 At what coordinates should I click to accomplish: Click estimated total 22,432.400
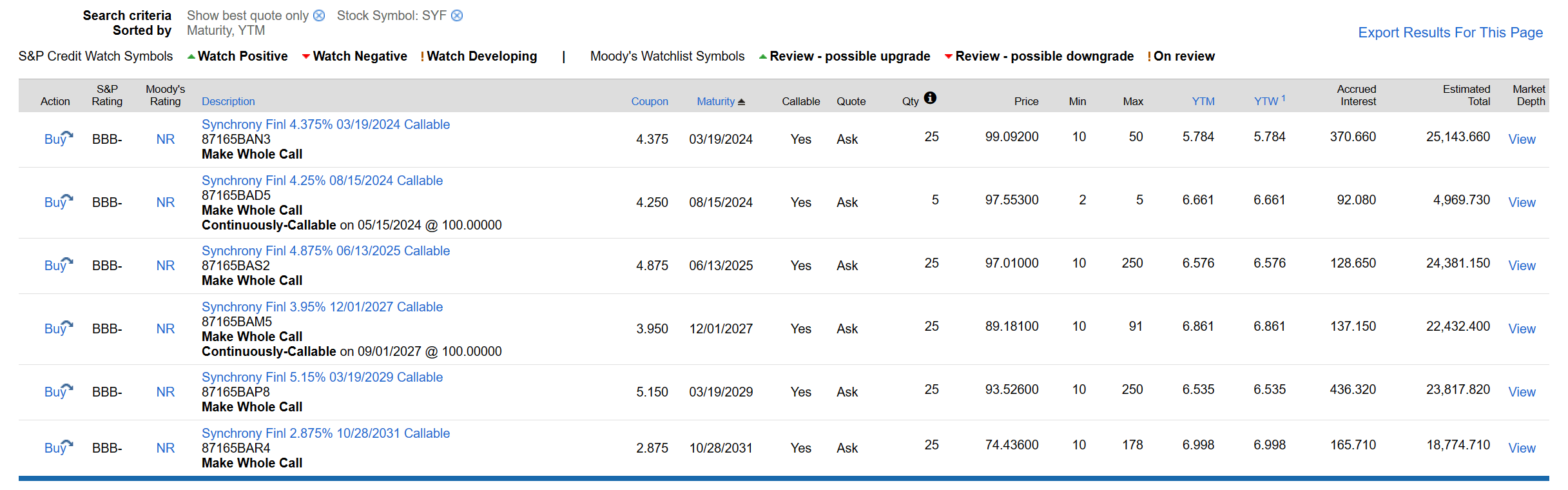tap(1458, 326)
